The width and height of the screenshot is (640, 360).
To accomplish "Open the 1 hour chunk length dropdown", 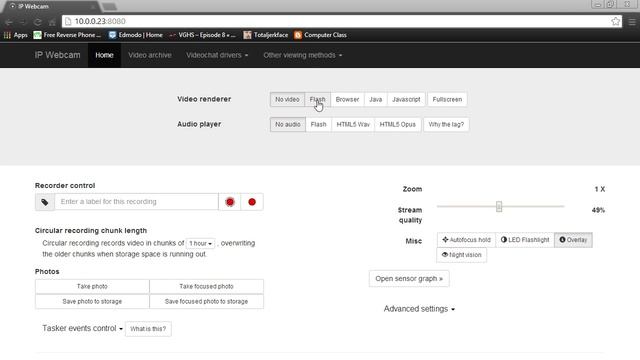I will [x=200, y=243].
